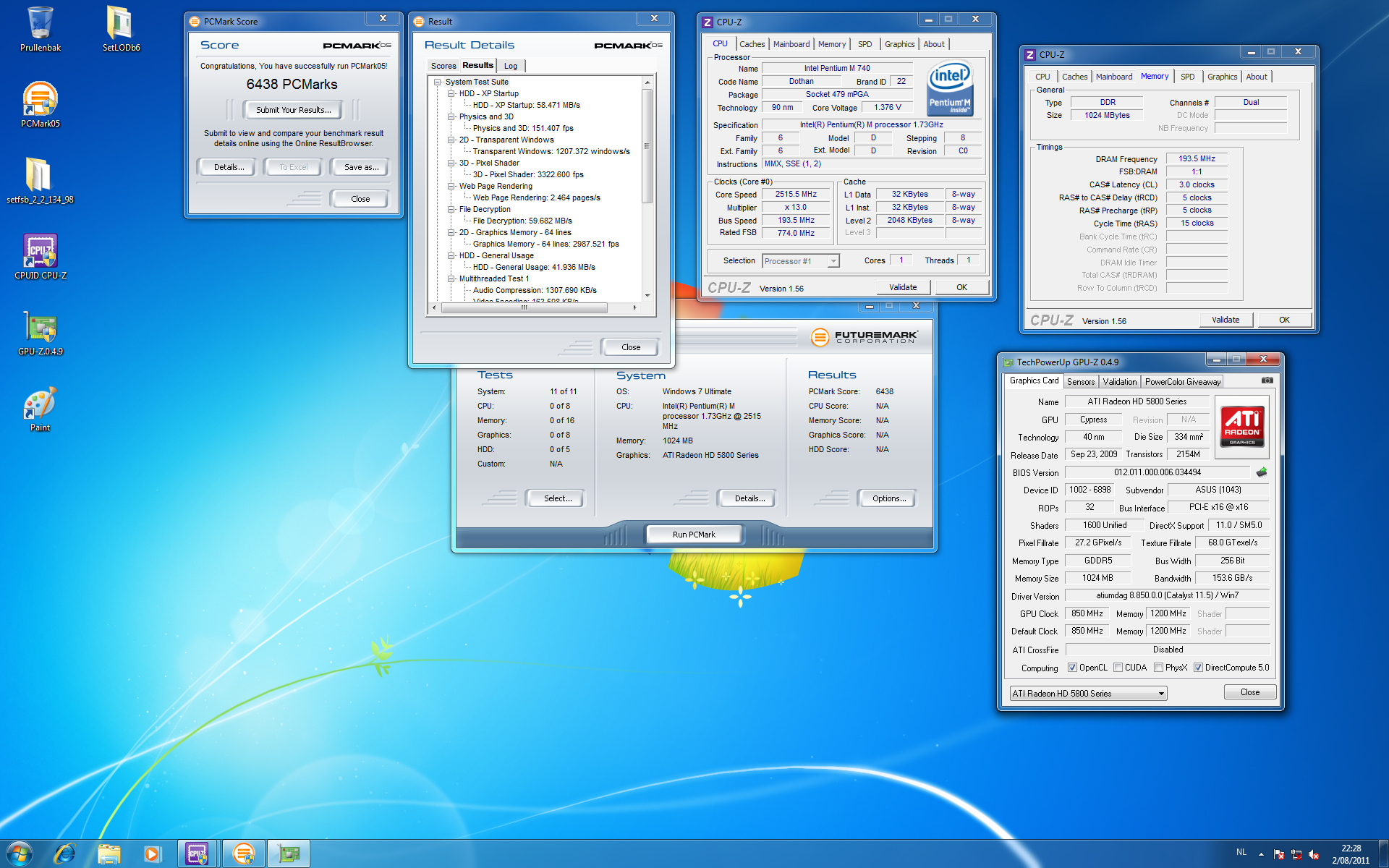
Task: Click the horizontal scrollbar thumb in results tree
Action: 524,307
